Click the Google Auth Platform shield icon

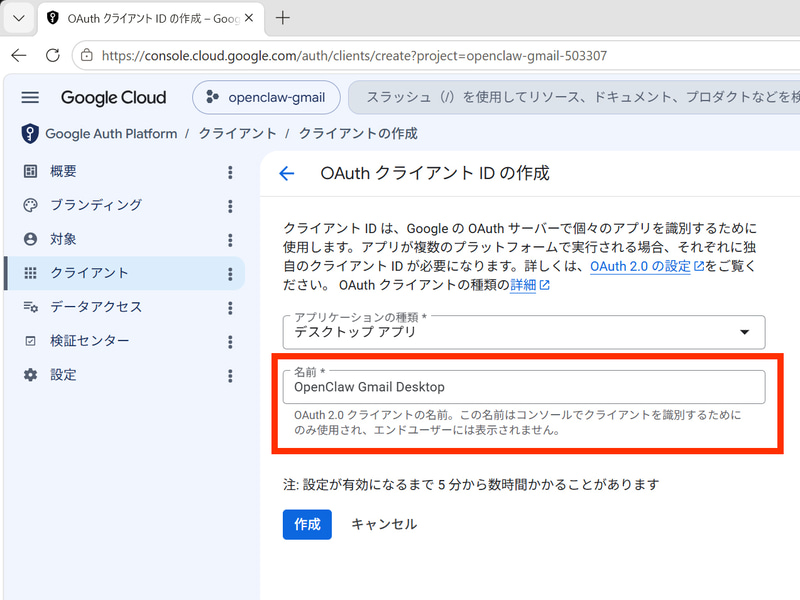point(30,134)
